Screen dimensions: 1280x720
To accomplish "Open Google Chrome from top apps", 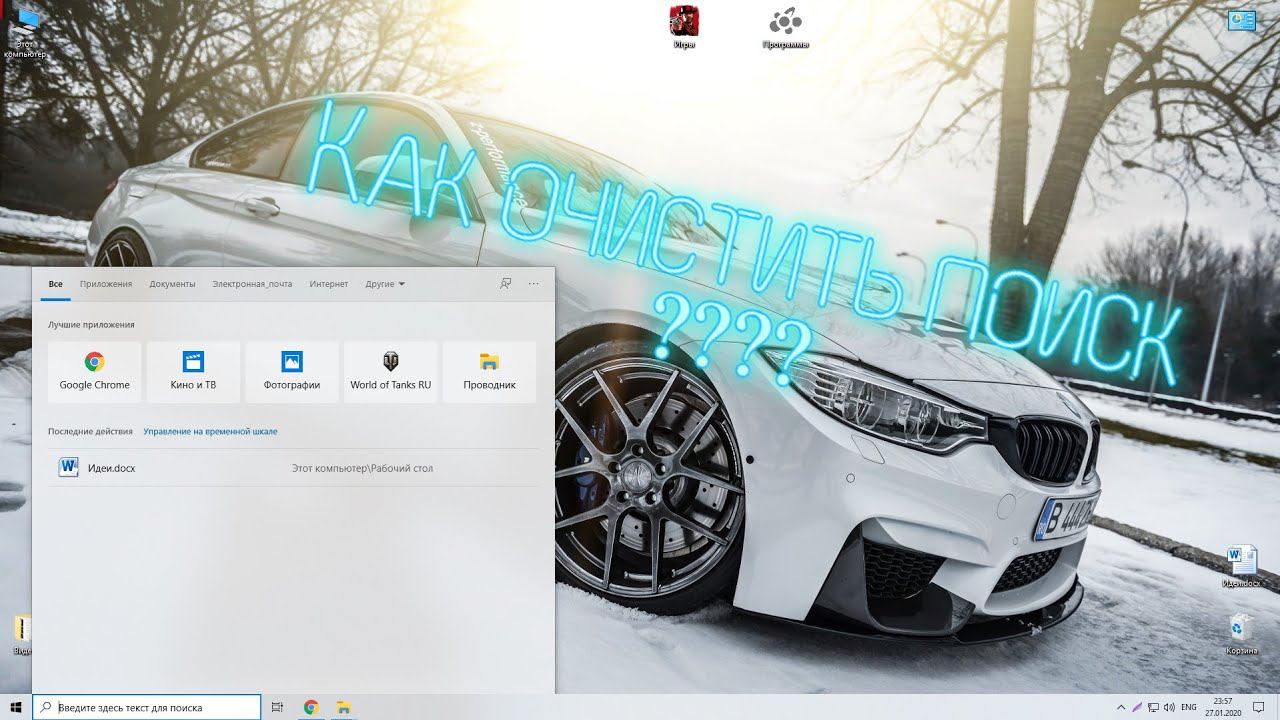I will [94, 372].
